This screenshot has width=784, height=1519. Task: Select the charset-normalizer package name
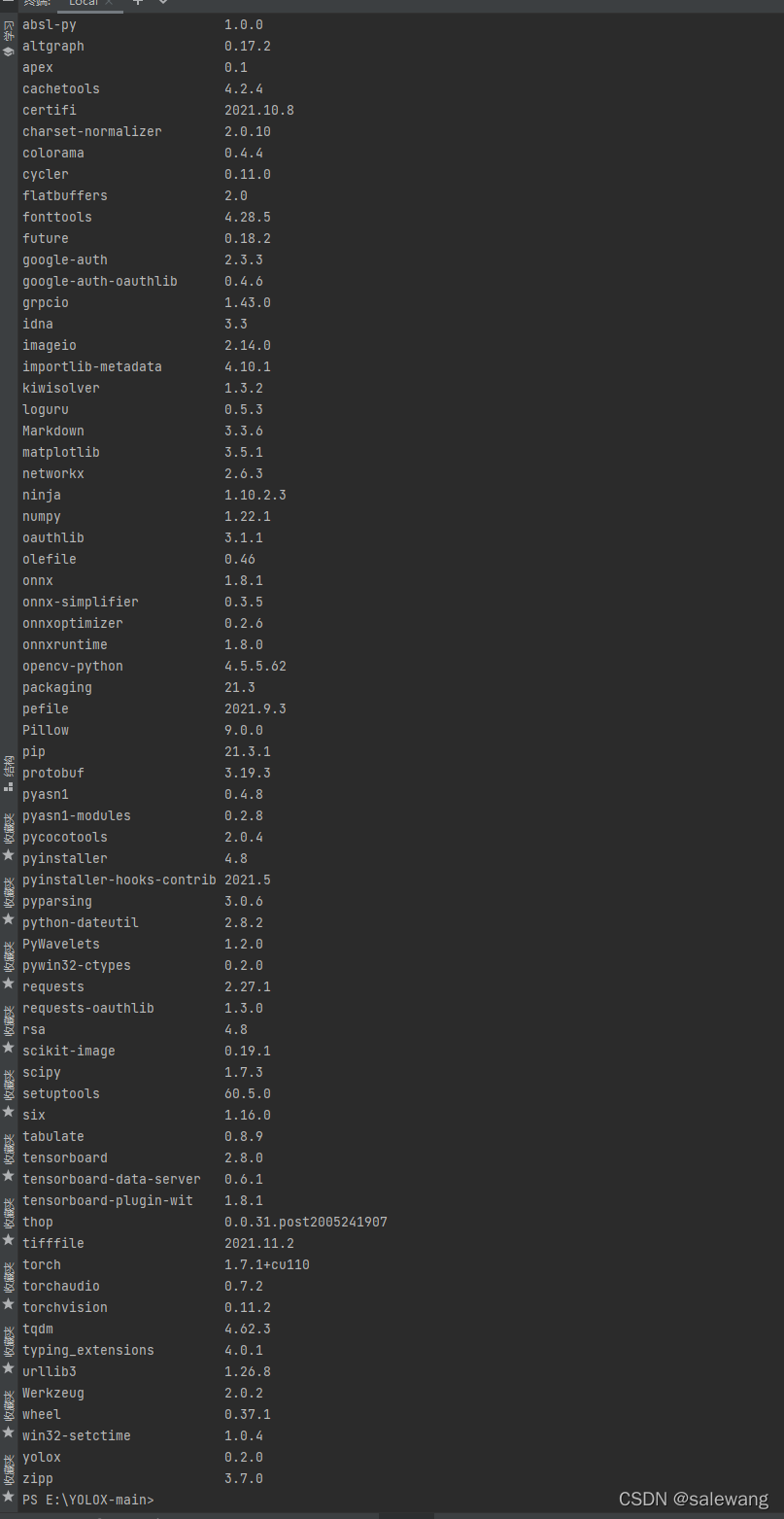tap(92, 131)
